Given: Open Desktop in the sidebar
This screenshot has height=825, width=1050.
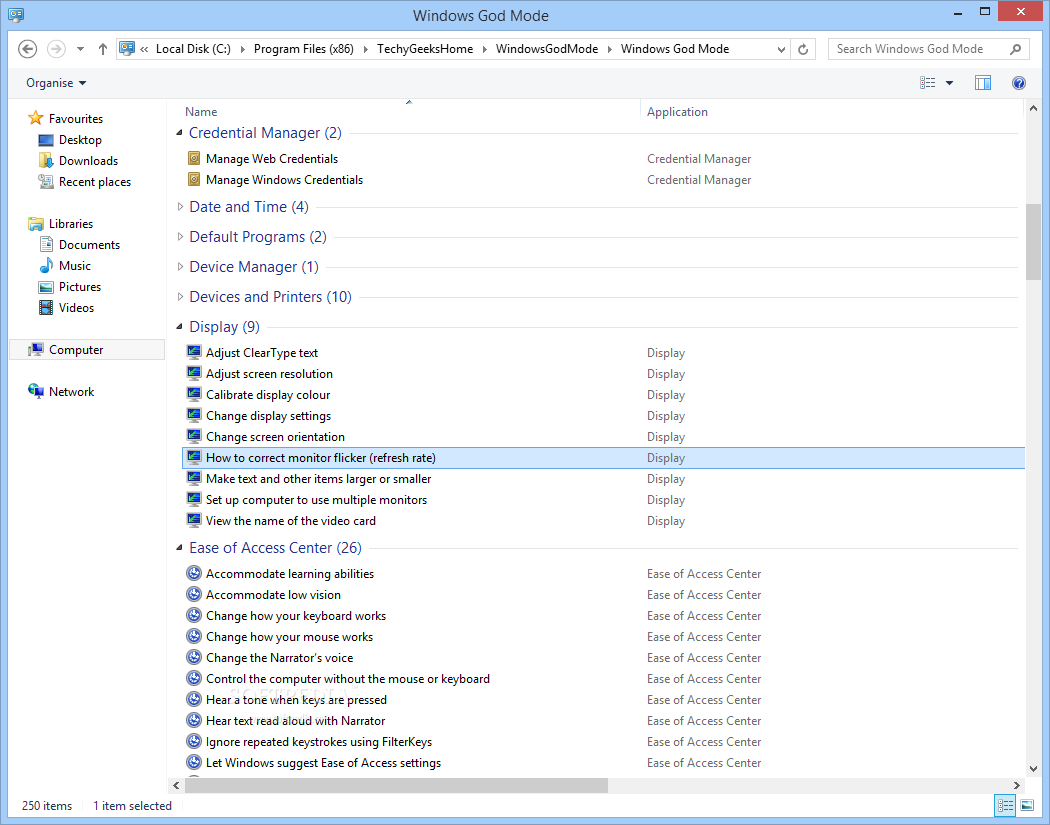Looking at the screenshot, I should click(80, 140).
